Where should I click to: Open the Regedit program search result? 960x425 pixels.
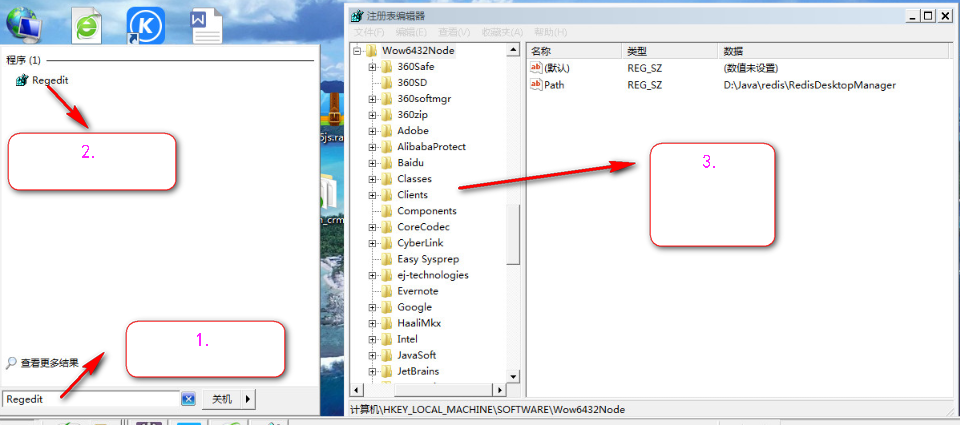tap(42, 80)
